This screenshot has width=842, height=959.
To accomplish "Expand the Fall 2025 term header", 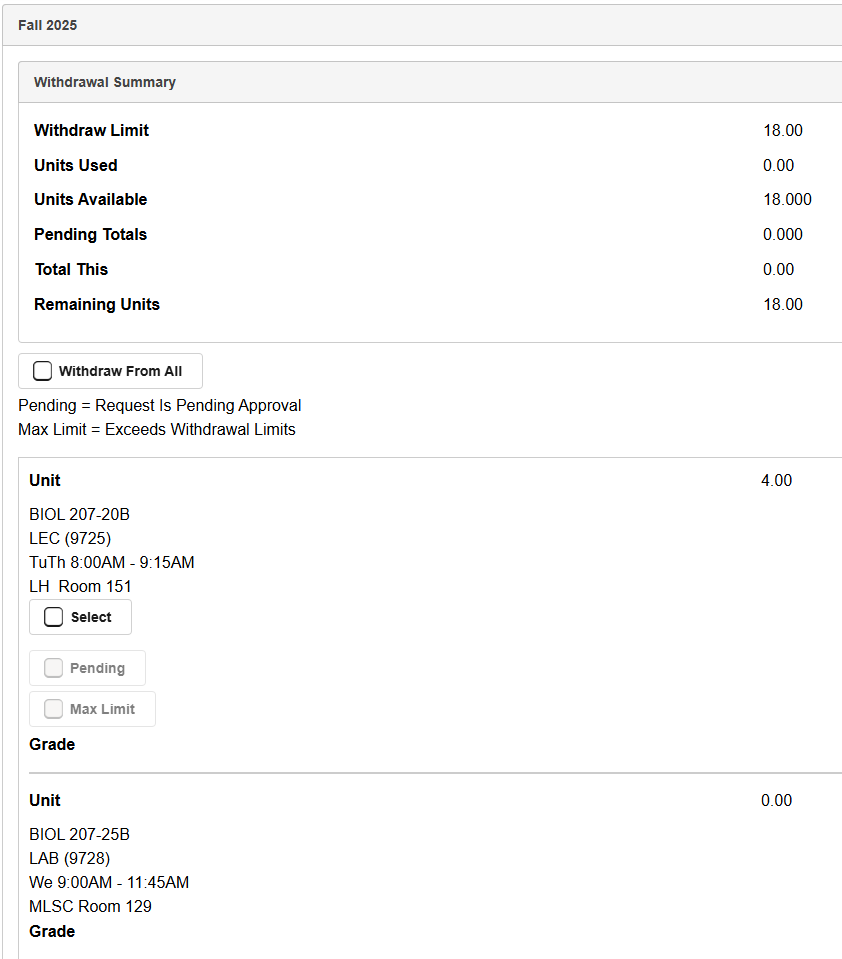I will (x=47, y=25).
